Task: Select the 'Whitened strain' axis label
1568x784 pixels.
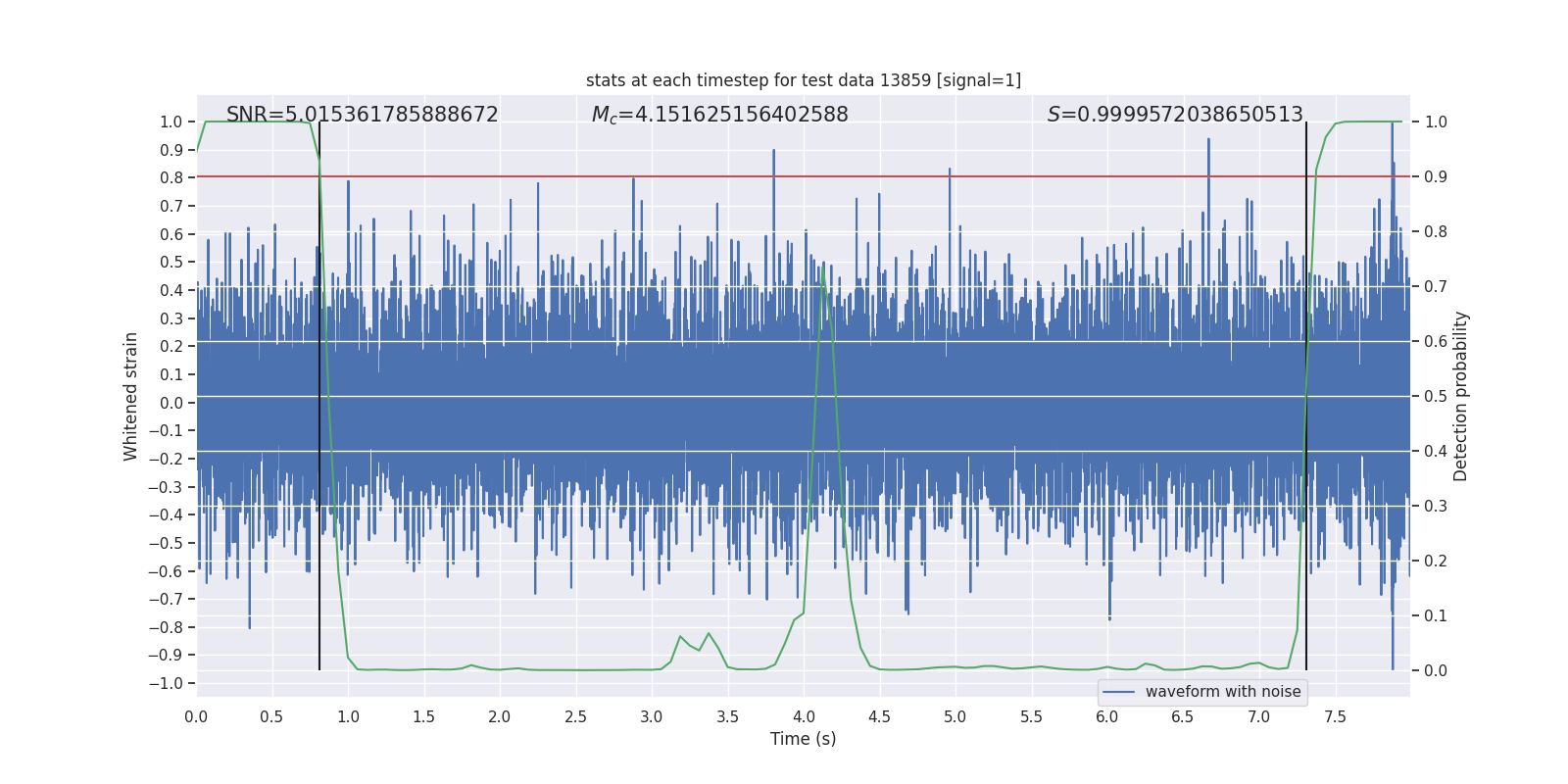Action: (130, 396)
